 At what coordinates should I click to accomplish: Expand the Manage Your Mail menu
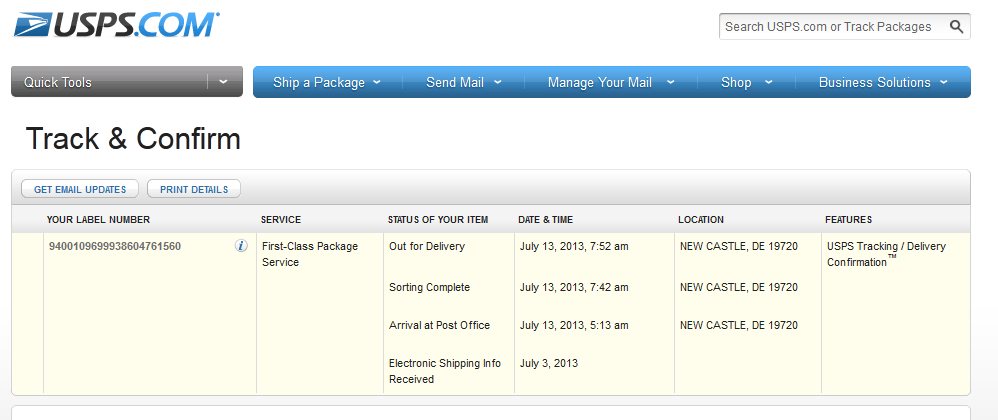pos(610,82)
